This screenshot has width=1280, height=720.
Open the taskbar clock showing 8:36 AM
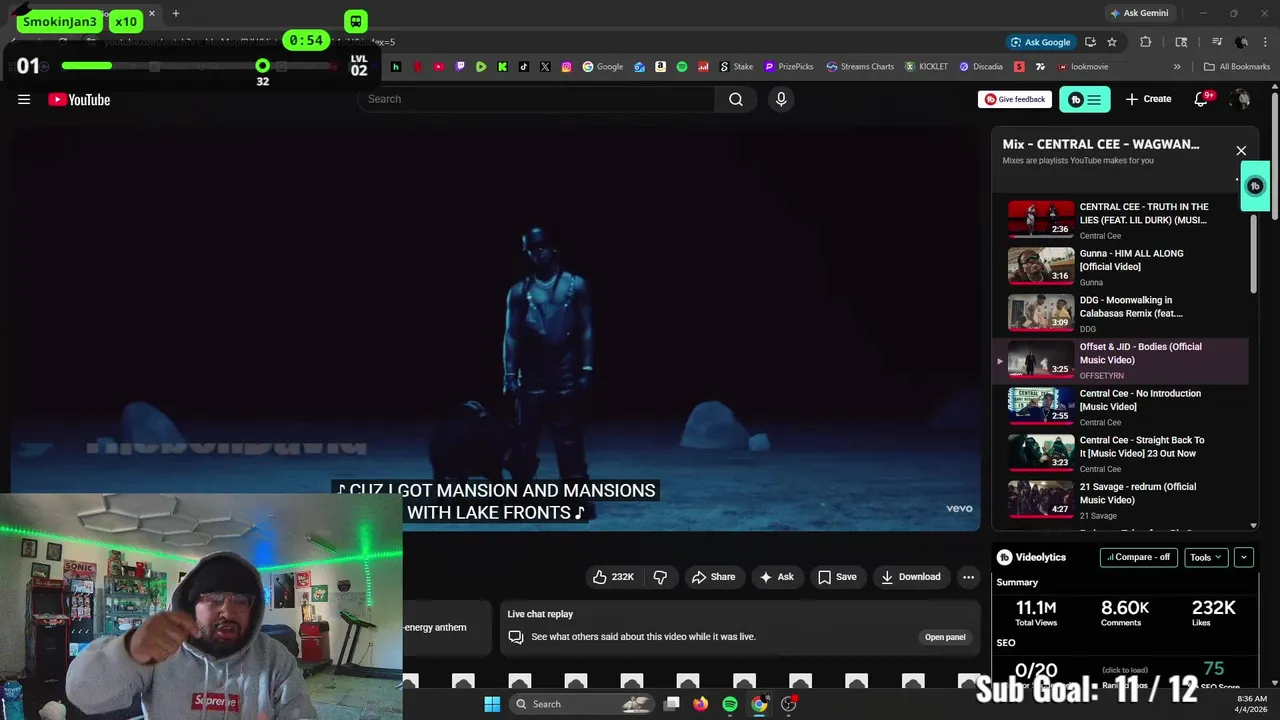point(1249,704)
